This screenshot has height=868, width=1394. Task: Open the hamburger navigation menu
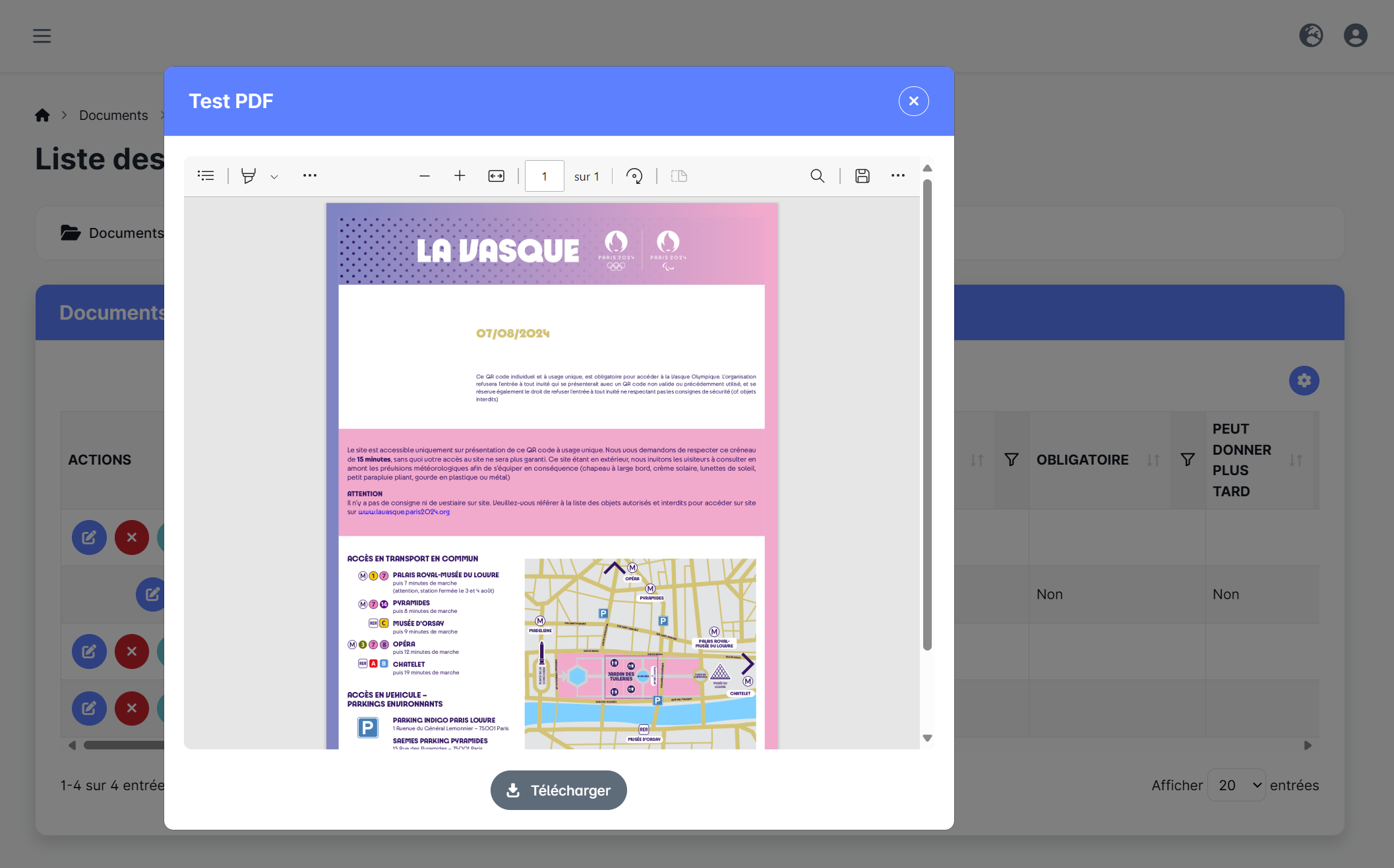pyautogui.click(x=42, y=36)
